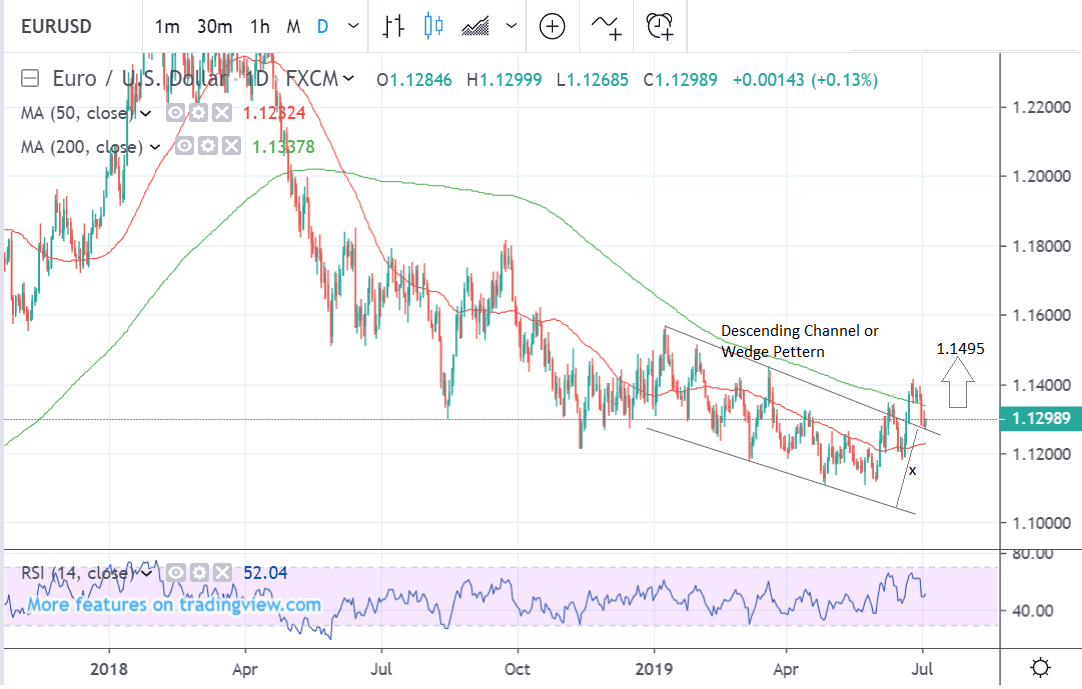Screen dimensions: 1082x689
Task: Click the MA 200 value 1.13378
Action: [x=283, y=146]
